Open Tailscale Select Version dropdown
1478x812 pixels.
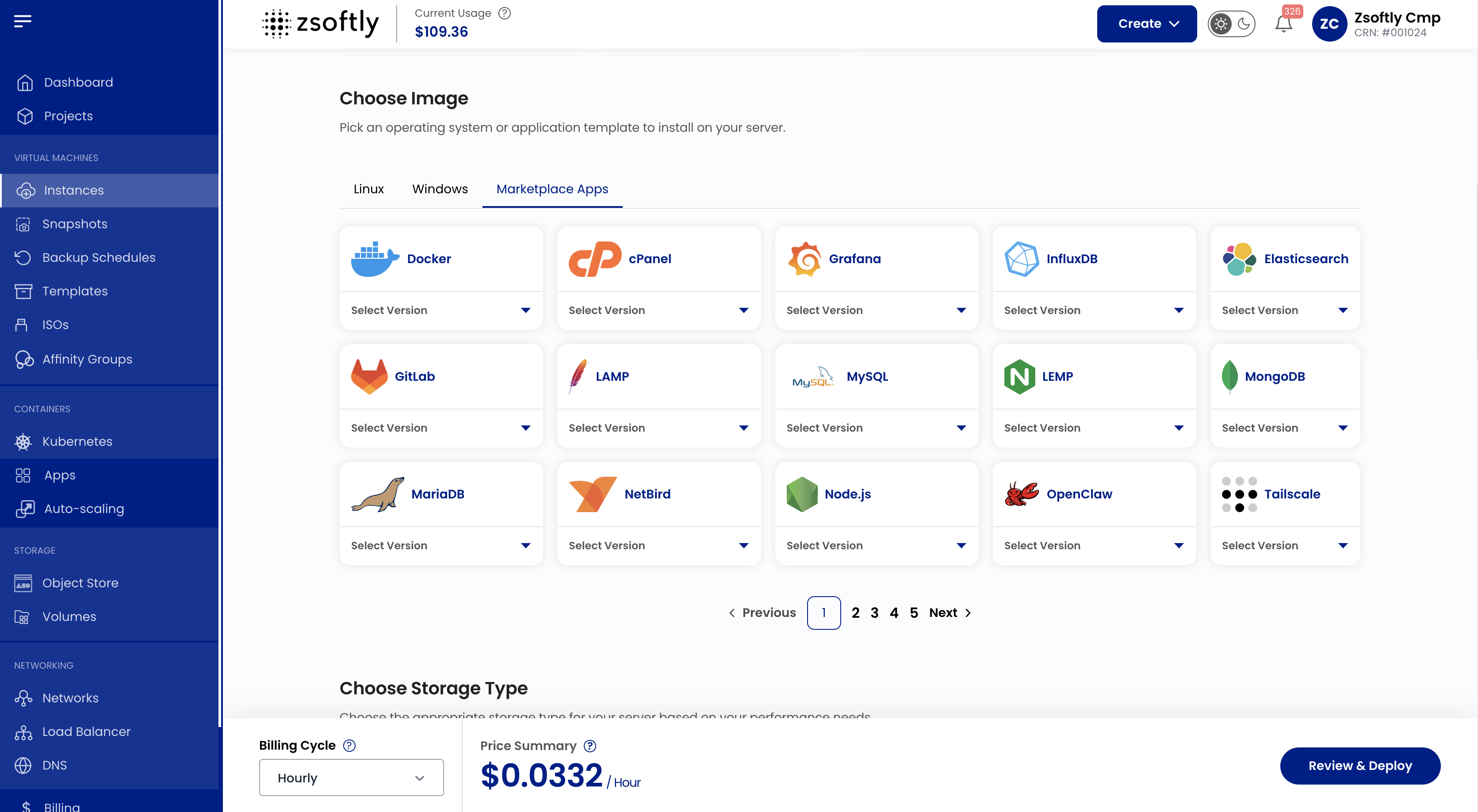click(x=1285, y=546)
